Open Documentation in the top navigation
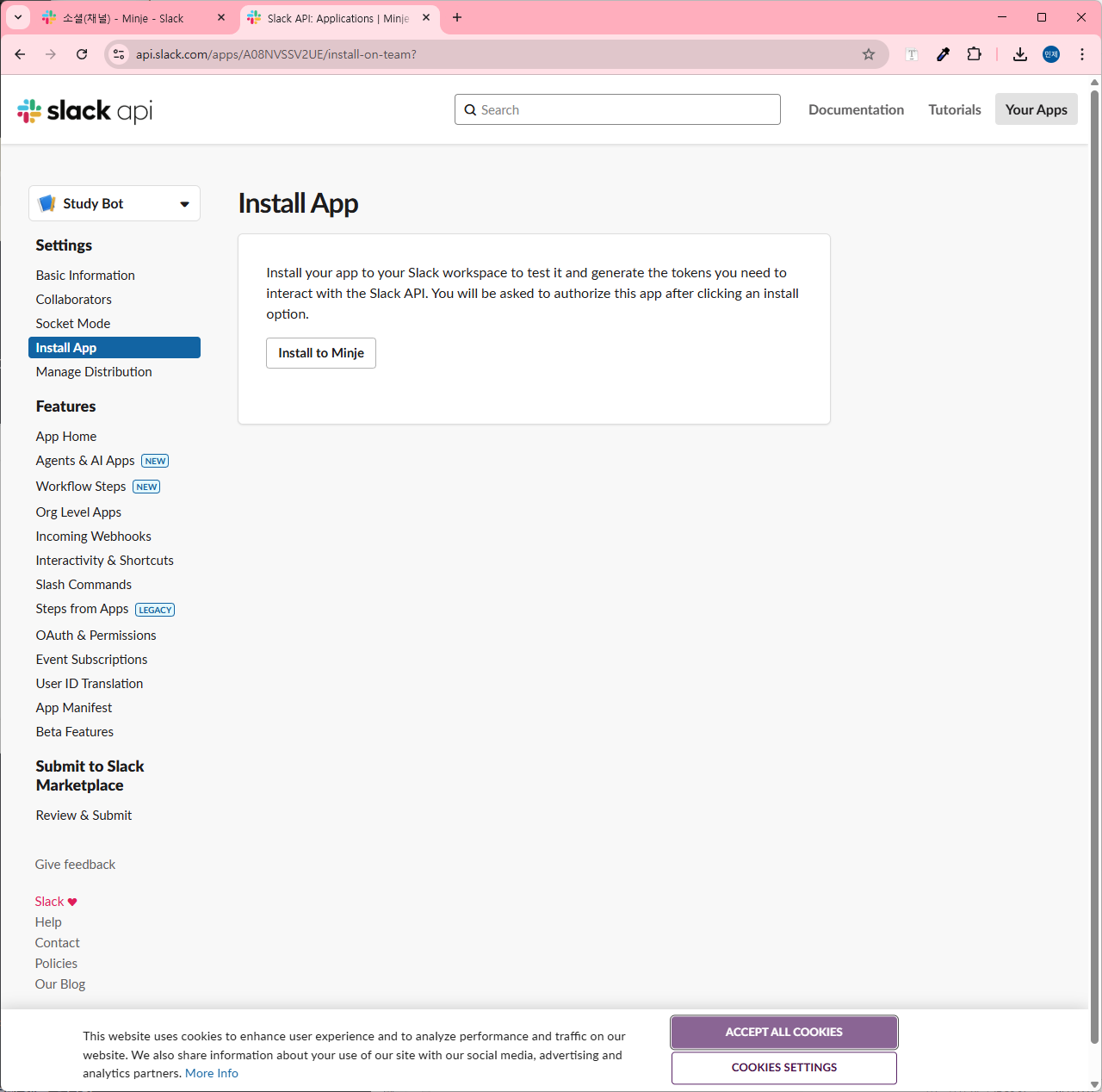This screenshot has height=1092, width=1102. [x=856, y=109]
